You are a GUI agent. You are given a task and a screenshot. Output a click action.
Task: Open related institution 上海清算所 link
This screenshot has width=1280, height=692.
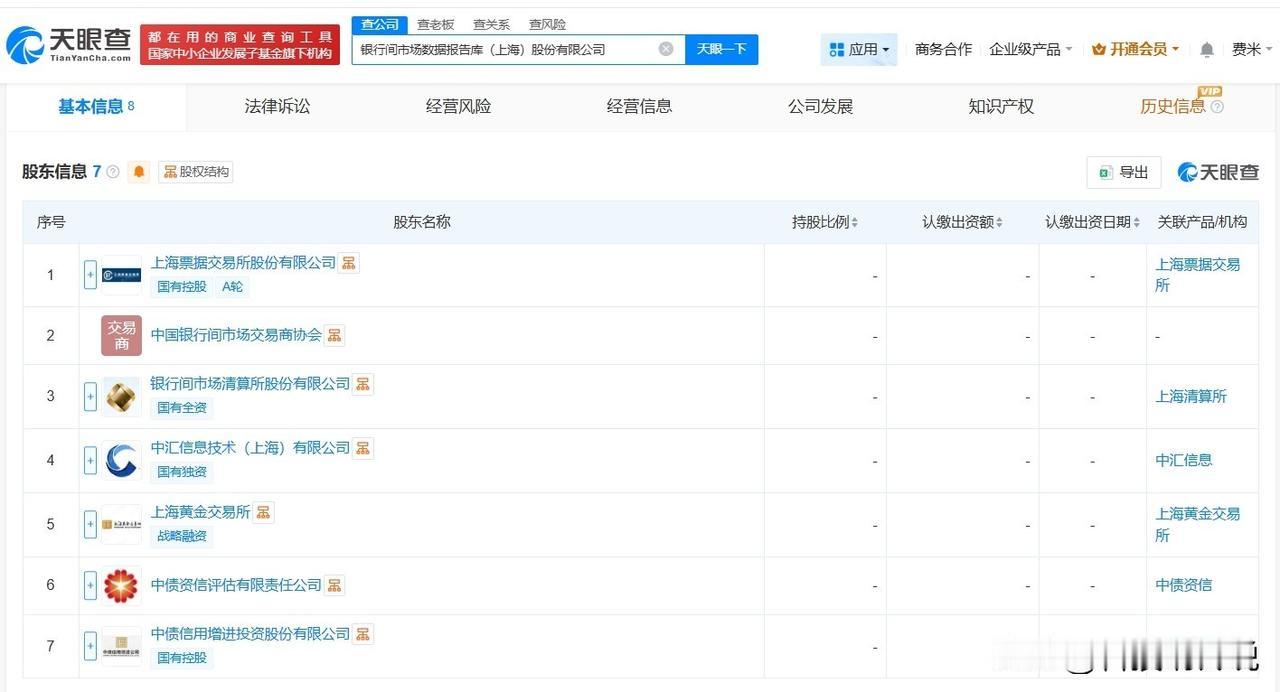(1191, 397)
